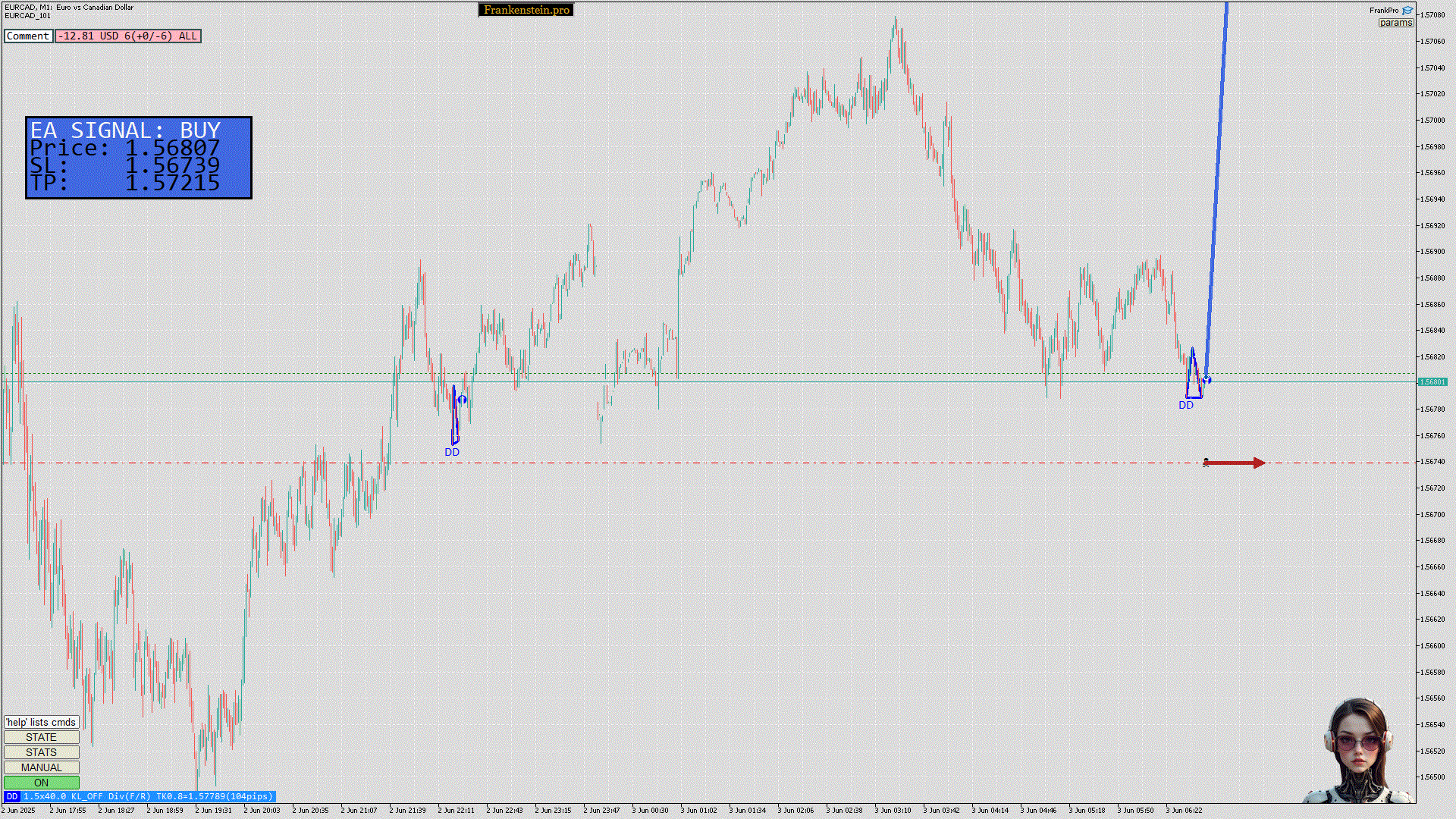Open the params link
The image size is (1456, 819).
pyautogui.click(x=1395, y=23)
